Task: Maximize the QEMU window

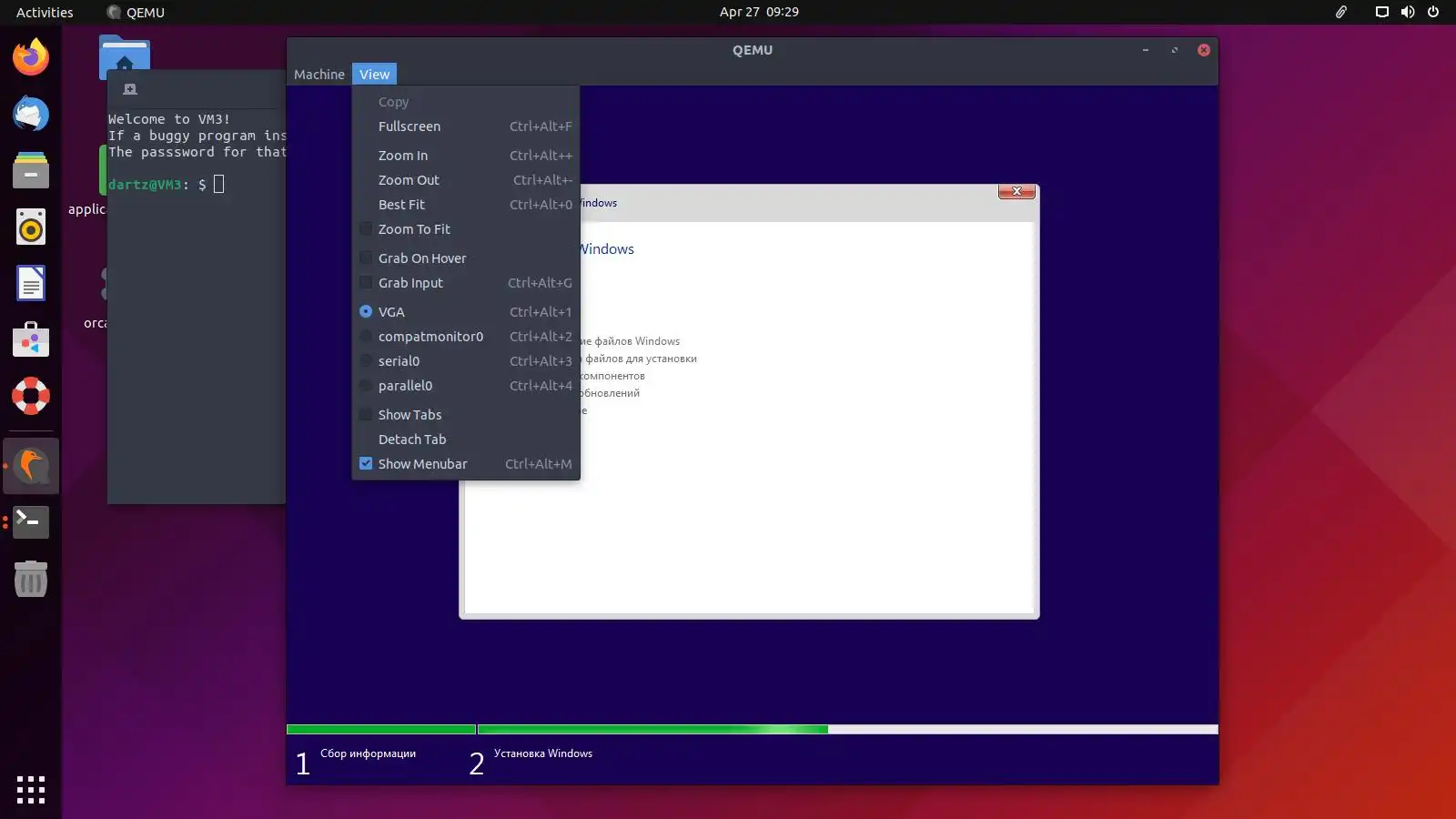Action: 1175,50
